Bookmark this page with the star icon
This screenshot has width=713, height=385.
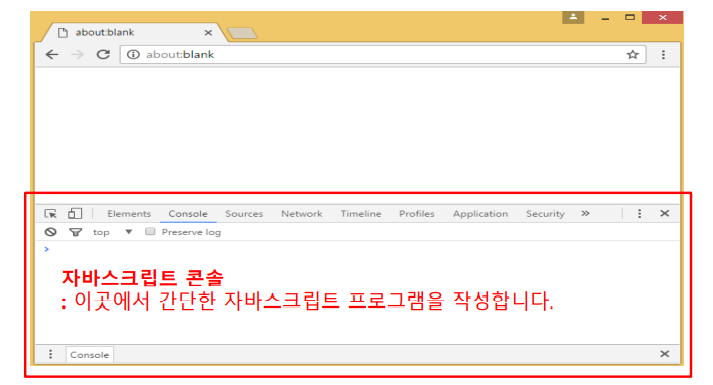[633, 55]
